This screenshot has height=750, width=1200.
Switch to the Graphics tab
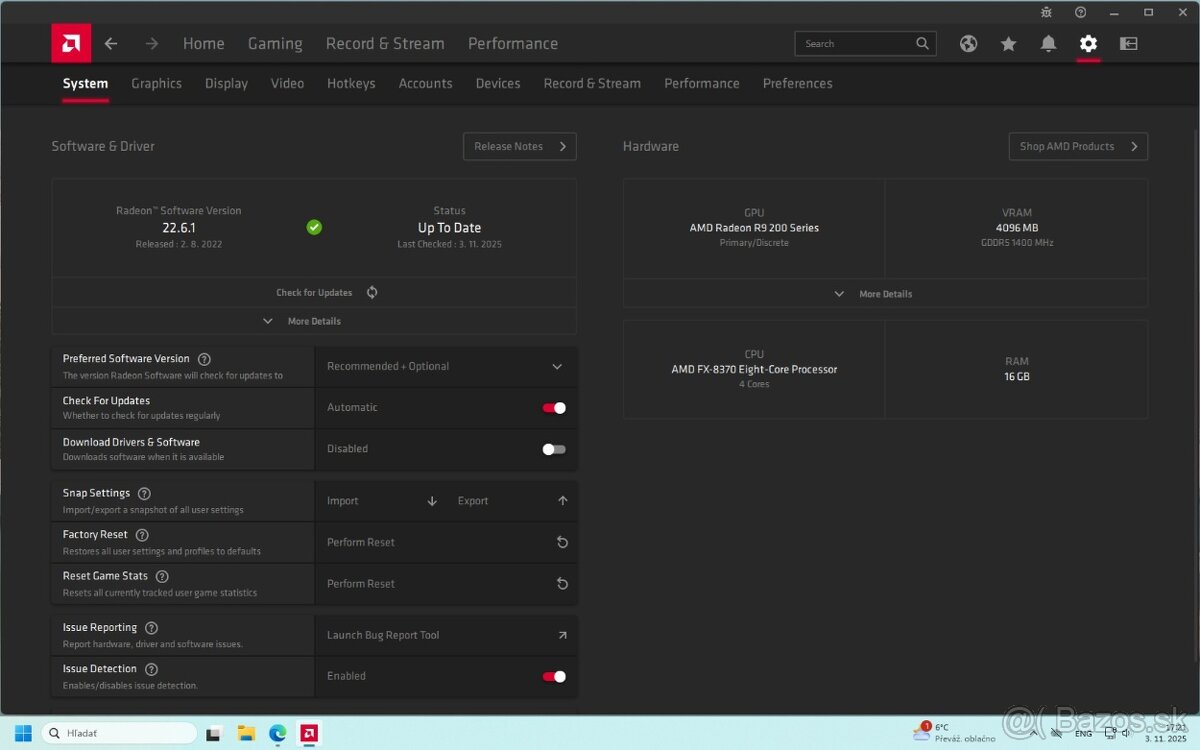pos(156,83)
